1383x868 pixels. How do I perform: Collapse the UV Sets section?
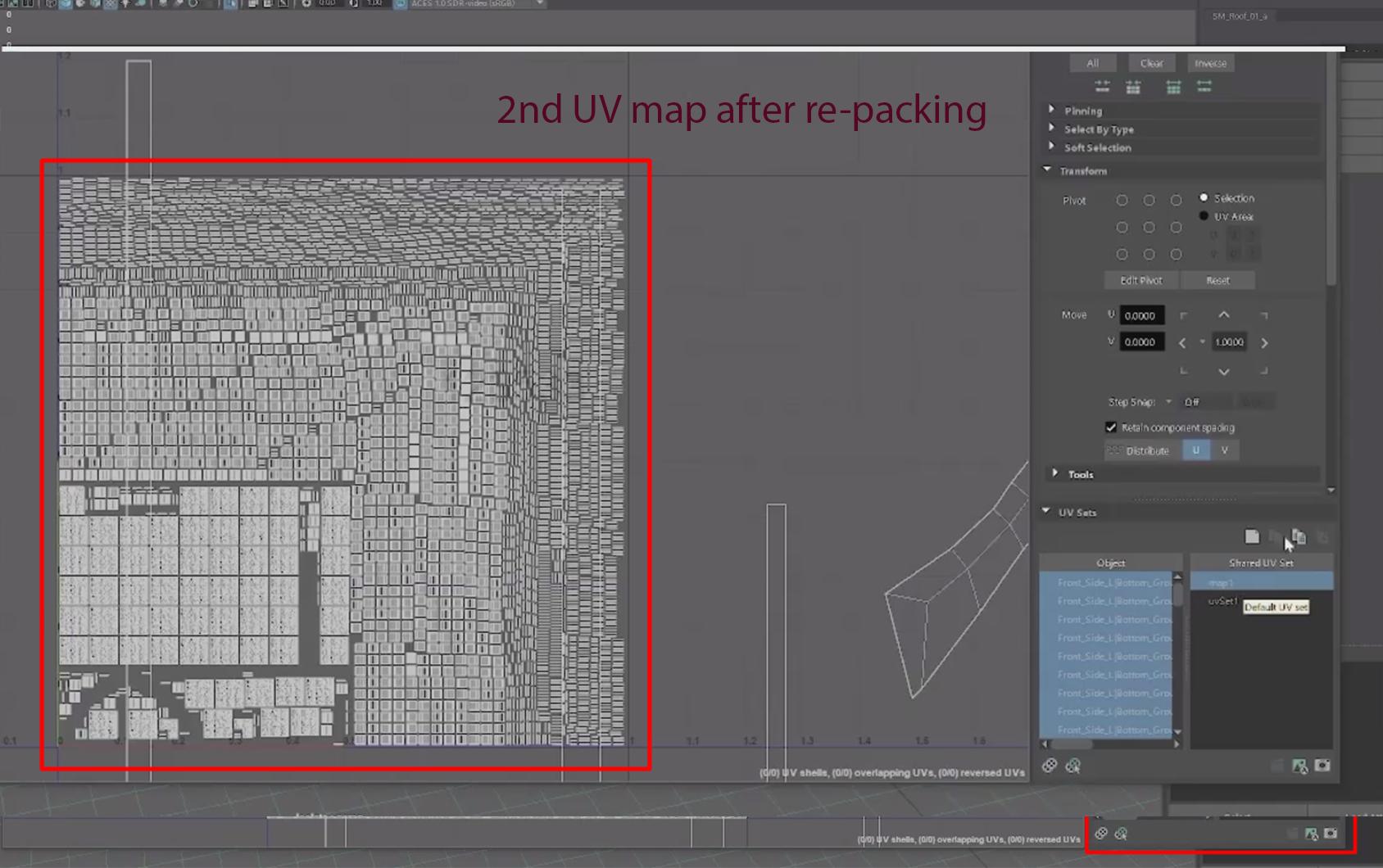click(1046, 511)
